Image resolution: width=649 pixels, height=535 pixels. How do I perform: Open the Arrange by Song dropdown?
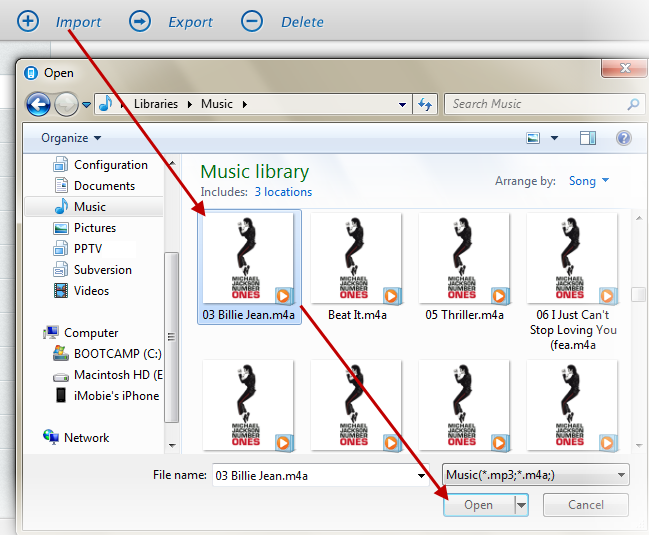click(x=588, y=181)
